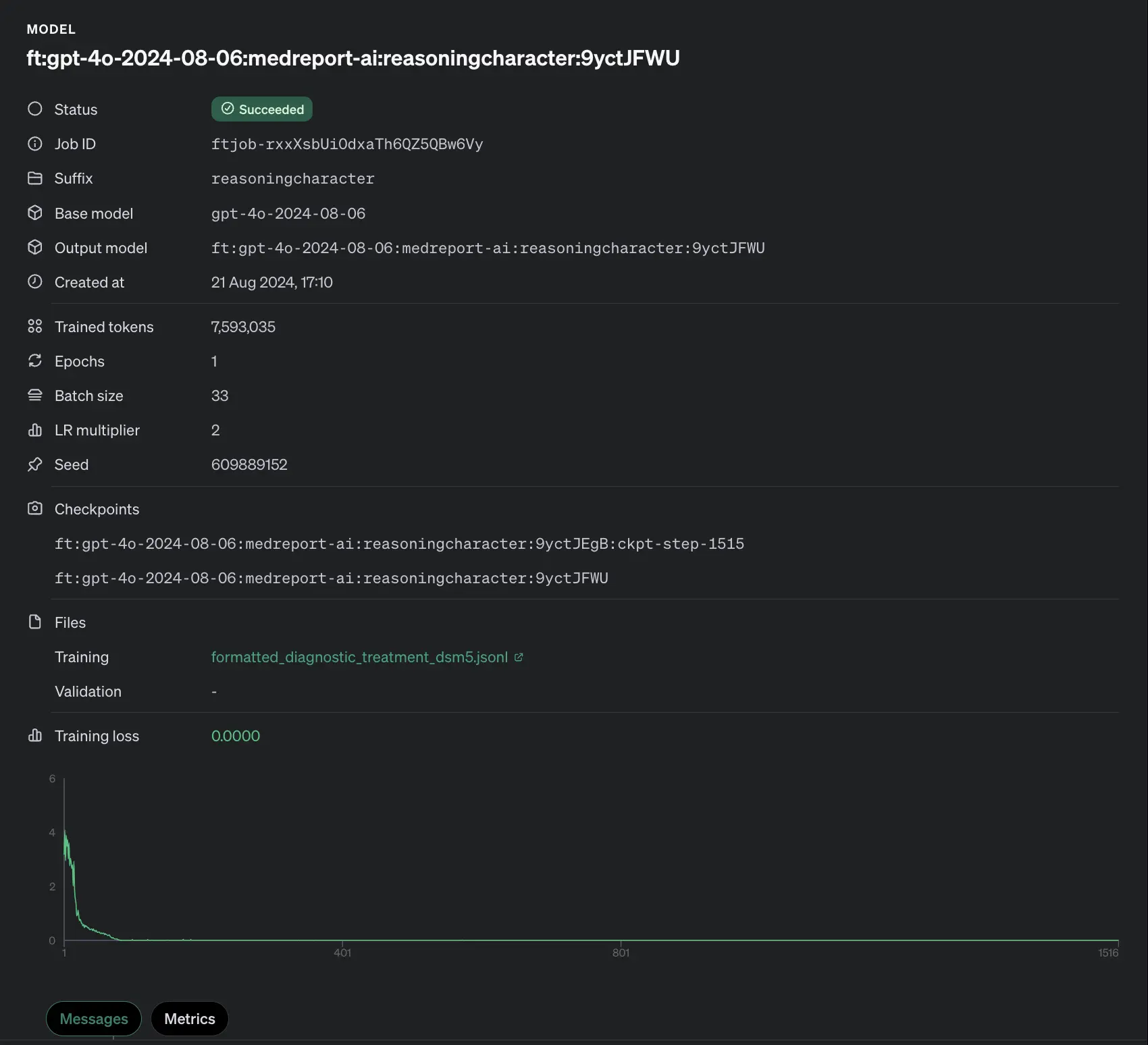Click the Suffix folder icon
The width and height of the screenshot is (1148, 1045).
tap(35, 178)
